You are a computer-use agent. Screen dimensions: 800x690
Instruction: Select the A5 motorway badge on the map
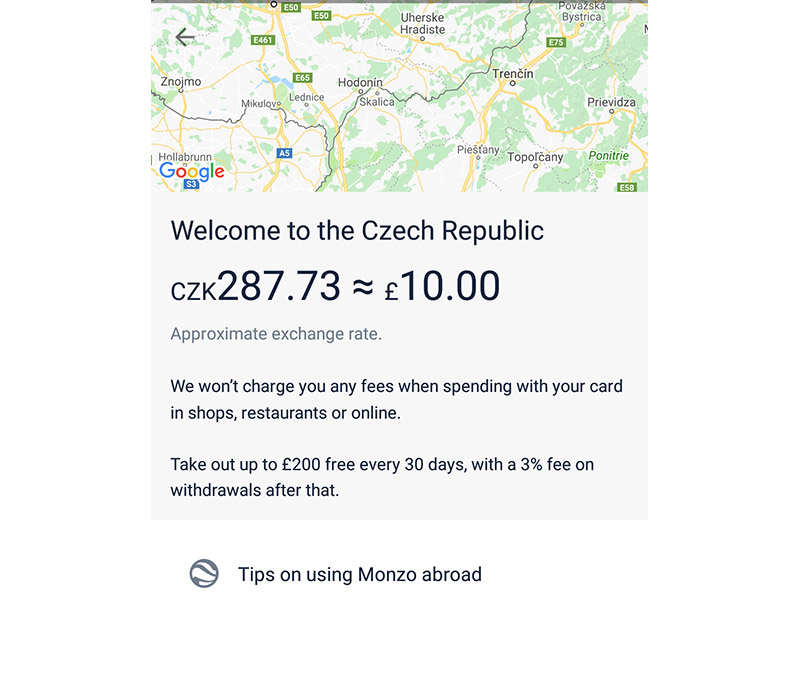tap(285, 153)
